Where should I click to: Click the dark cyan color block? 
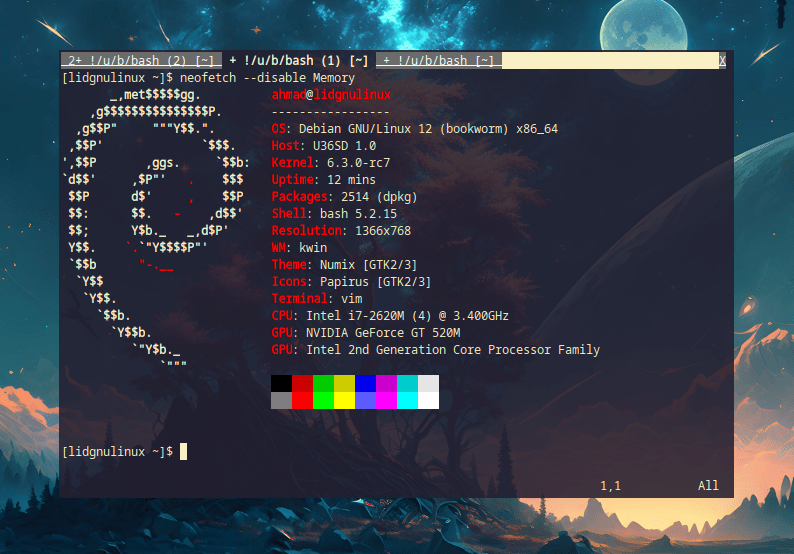[407, 383]
